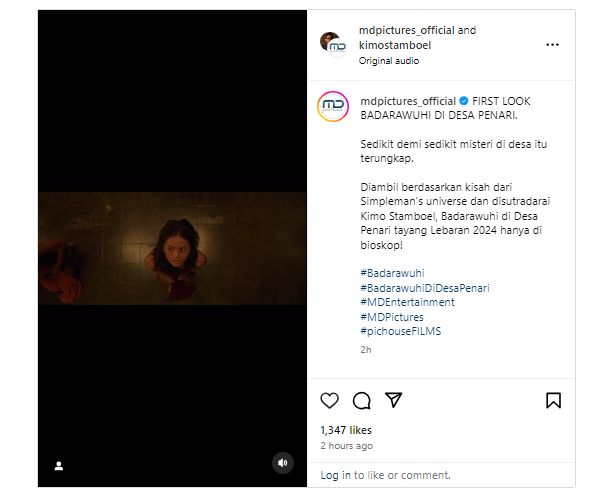This screenshot has height=502, width=611.
Task: Click the video frame to pause playback
Action: 172,248
